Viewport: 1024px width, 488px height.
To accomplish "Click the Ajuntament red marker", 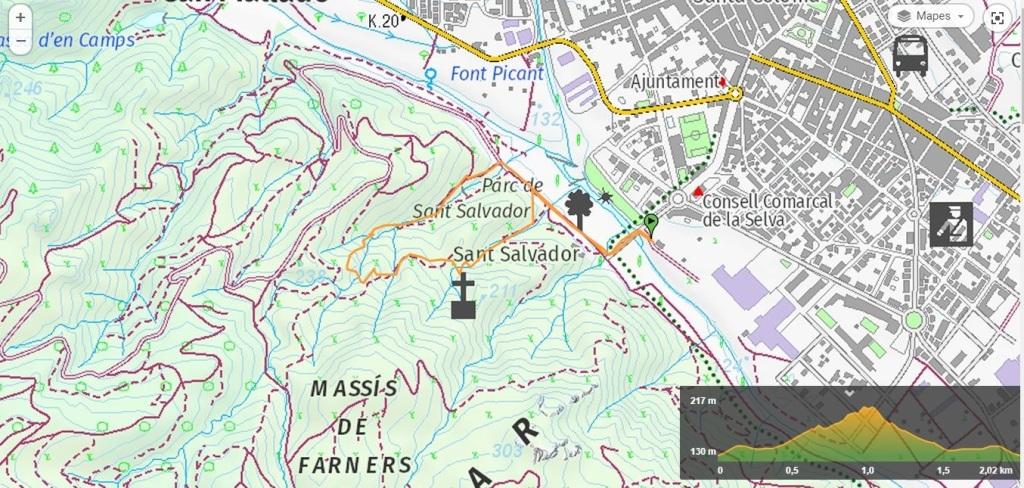I will click(x=722, y=82).
